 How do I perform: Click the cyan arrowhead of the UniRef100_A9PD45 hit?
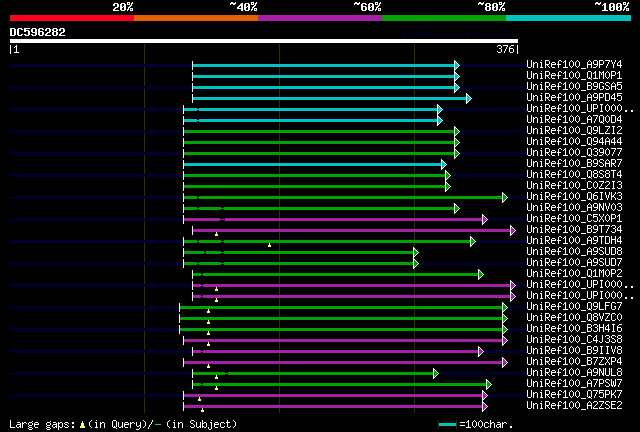coord(469,98)
